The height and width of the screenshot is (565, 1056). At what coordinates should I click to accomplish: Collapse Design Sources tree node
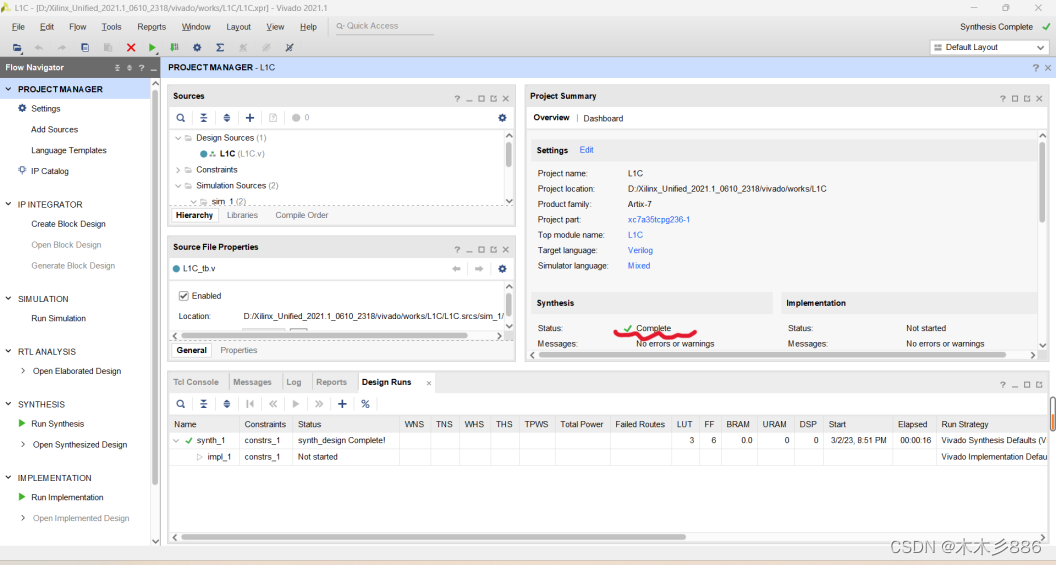(x=178, y=138)
